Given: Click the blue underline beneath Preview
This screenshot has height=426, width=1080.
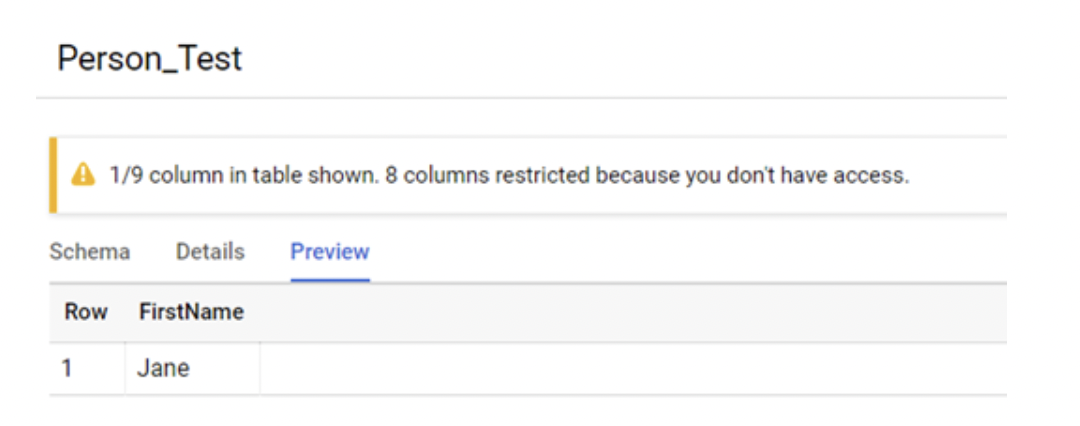Looking at the screenshot, I should pos(330,279).
